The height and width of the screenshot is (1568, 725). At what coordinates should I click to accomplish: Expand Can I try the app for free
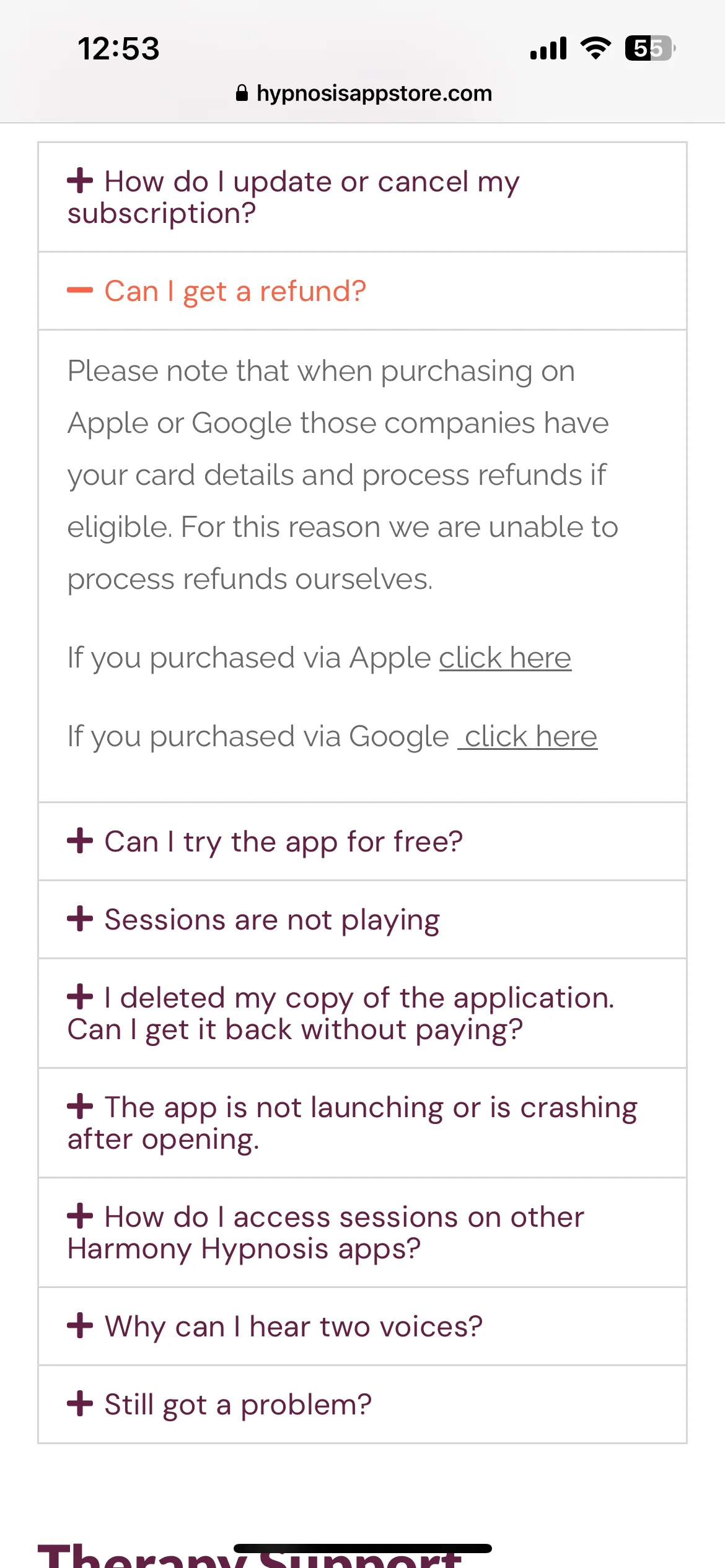(x=362, y=842)
